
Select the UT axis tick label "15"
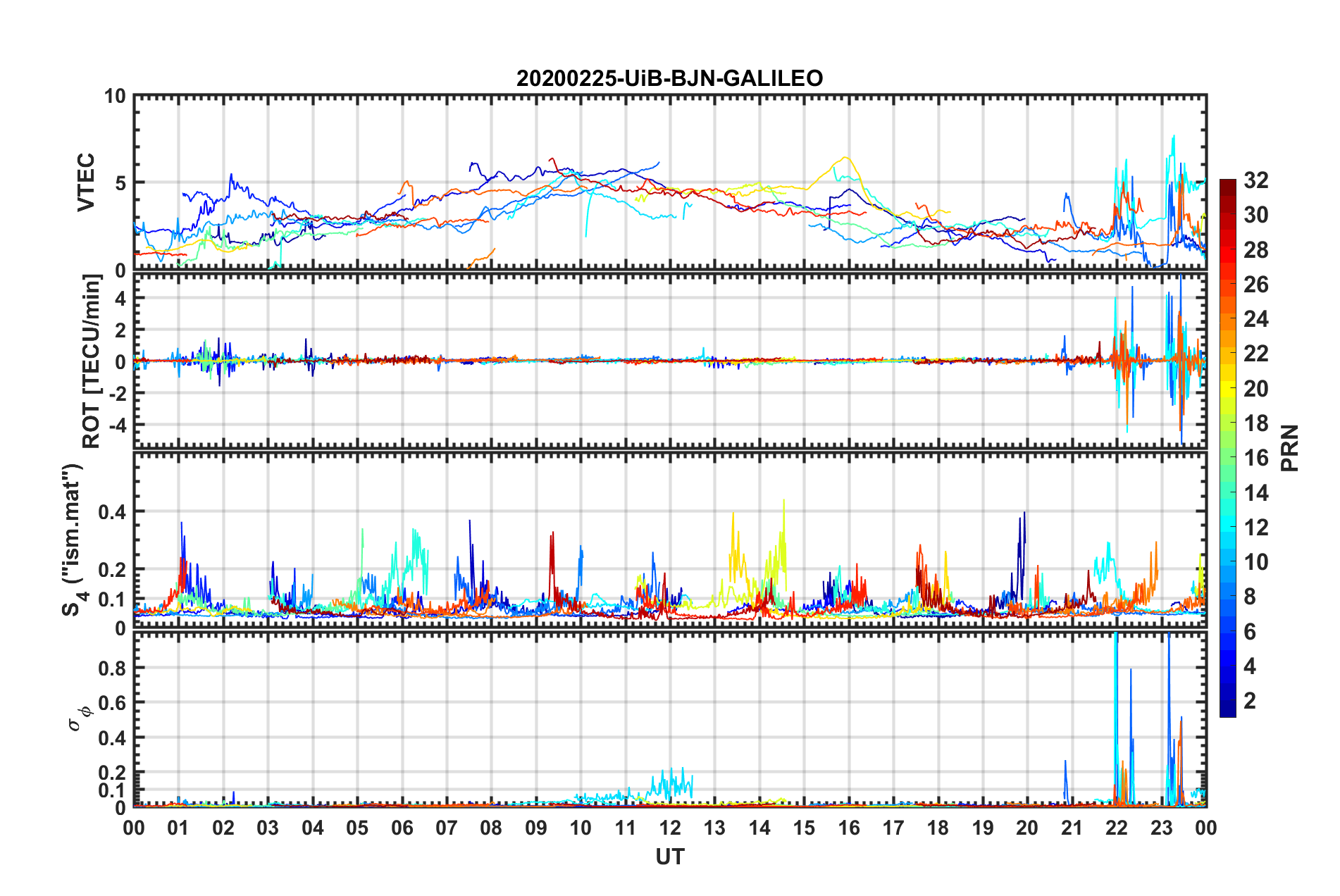point(804,828)
